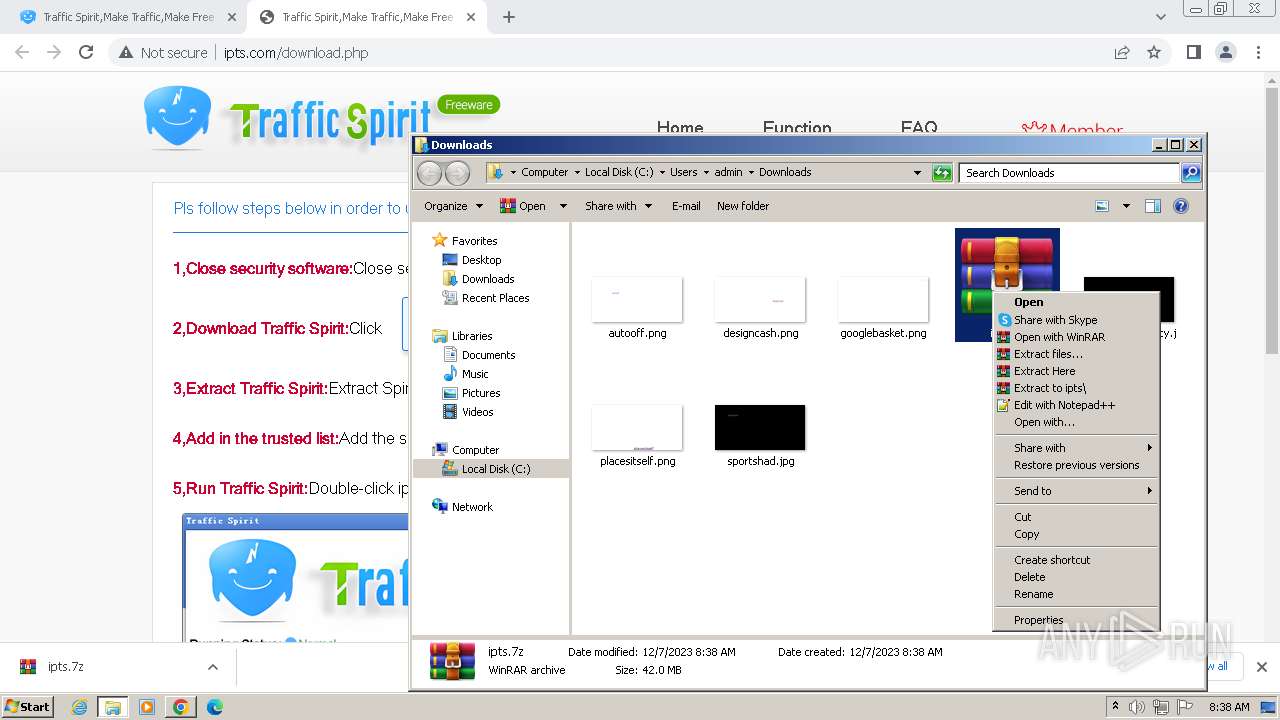Select designcash.png file

[x=760, y=309]
